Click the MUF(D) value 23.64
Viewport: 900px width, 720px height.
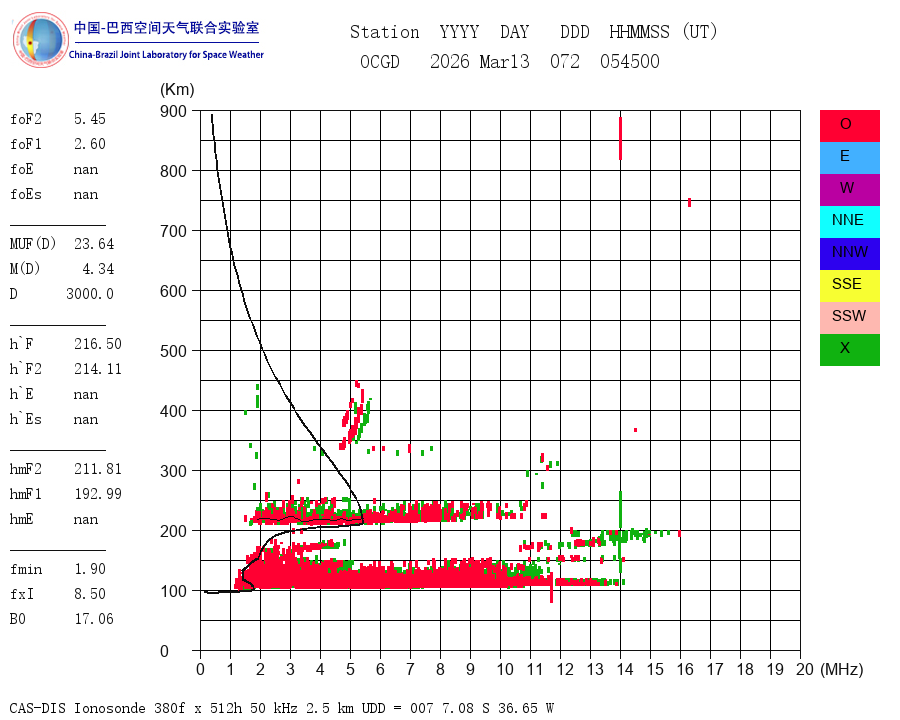click(94, 244)
